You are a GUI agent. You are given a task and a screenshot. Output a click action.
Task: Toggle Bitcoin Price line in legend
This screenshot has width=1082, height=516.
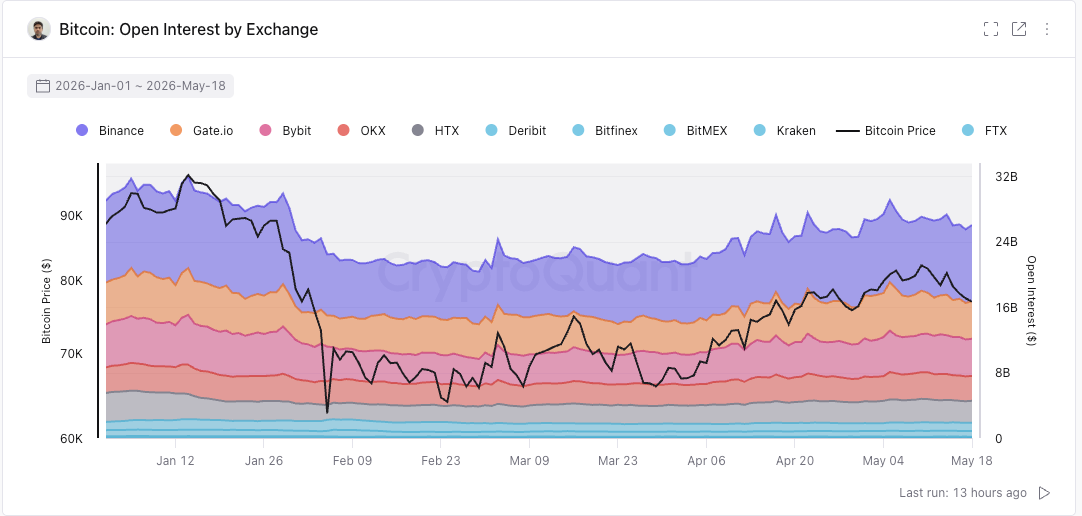click(885, 130)
